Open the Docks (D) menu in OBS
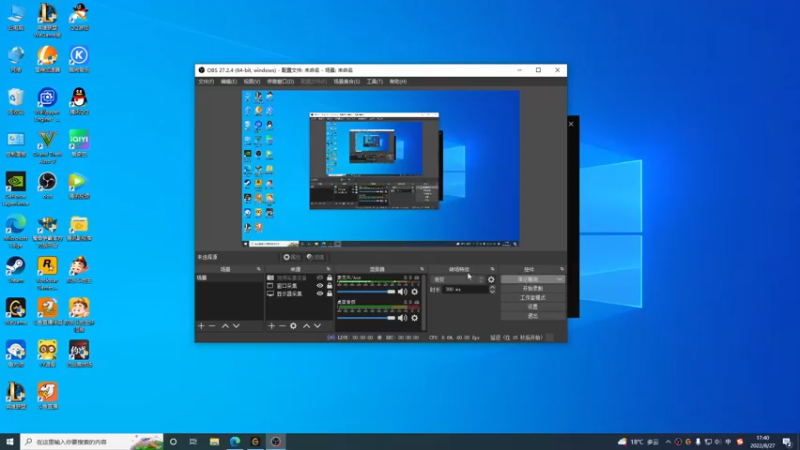 (281, 82)
